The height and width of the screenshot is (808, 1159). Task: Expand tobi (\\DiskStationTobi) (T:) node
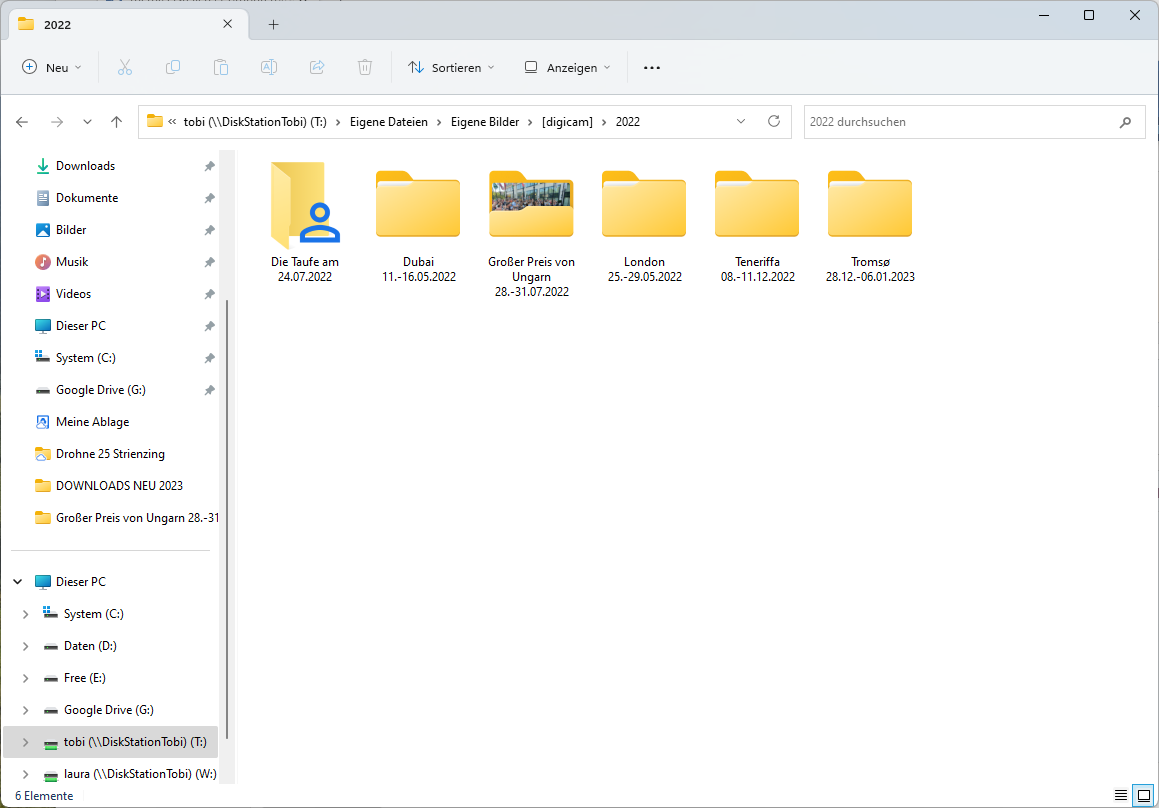[x=26, y=742]
